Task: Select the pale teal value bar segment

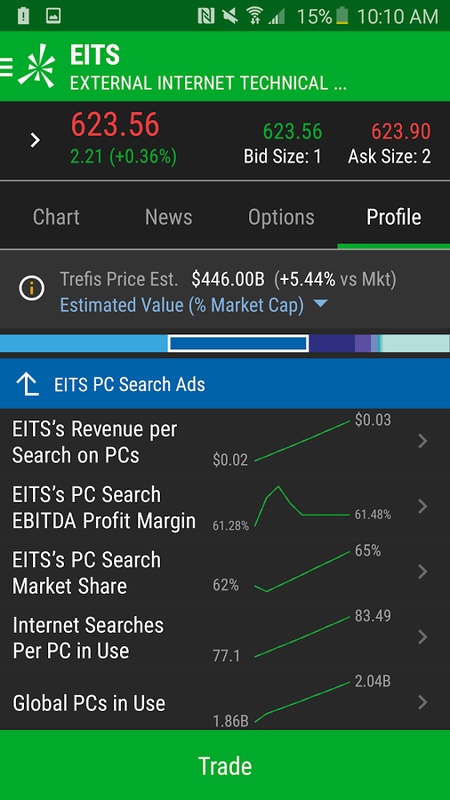Action: (416, 343)
